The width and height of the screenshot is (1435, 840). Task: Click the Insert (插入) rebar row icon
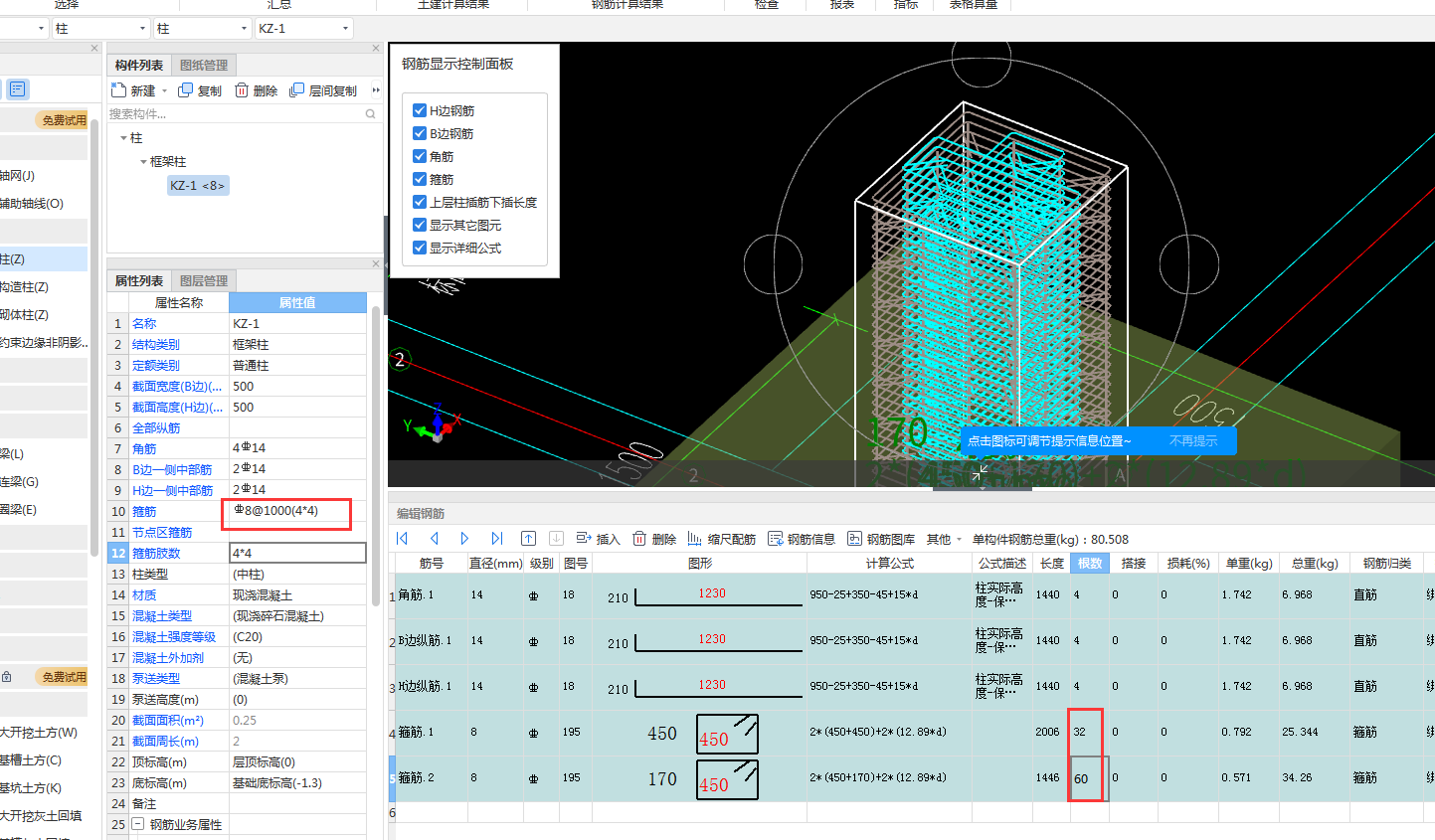click(584, 539)
